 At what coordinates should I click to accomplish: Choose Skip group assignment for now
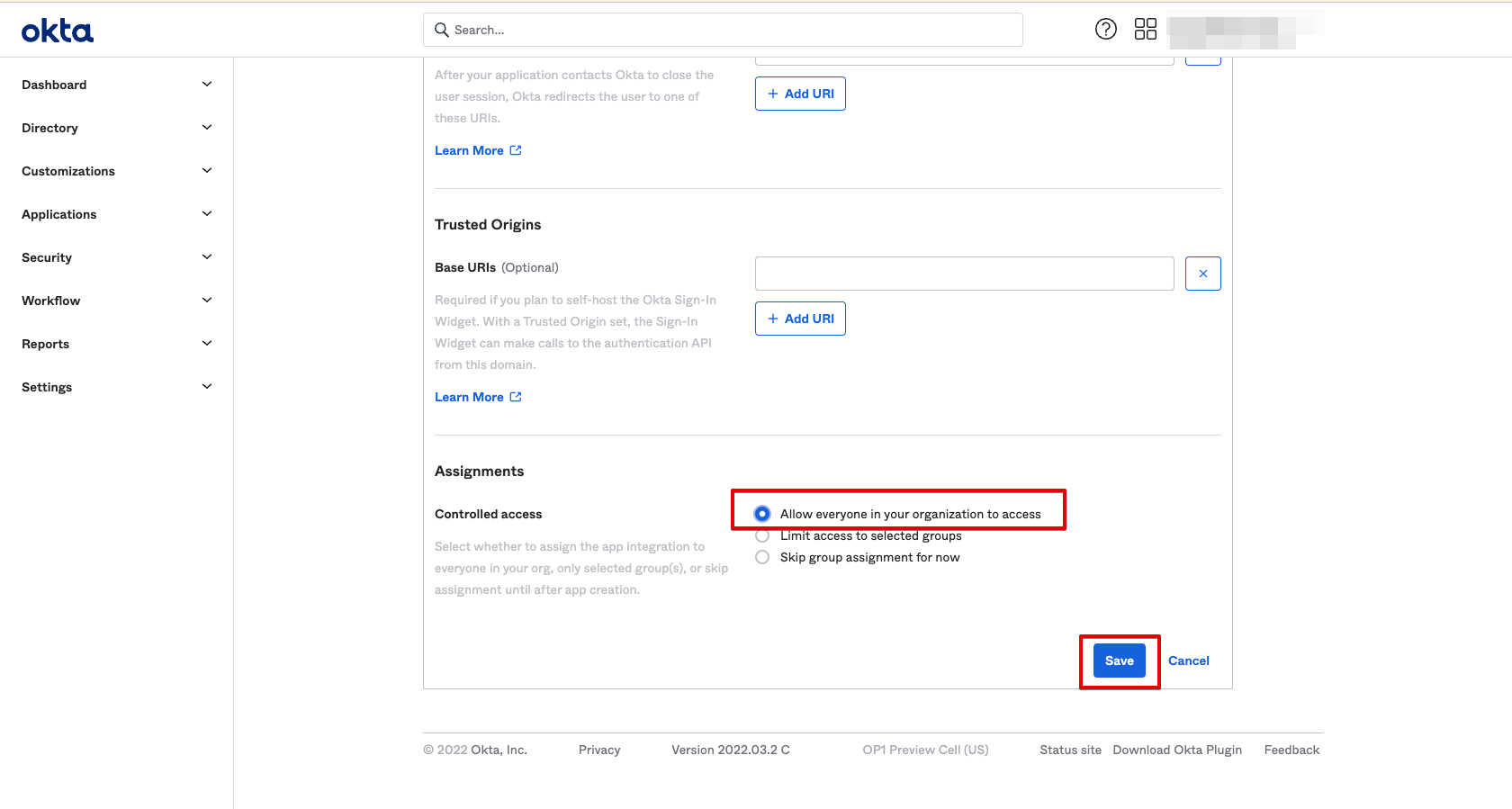click(762, 557)
